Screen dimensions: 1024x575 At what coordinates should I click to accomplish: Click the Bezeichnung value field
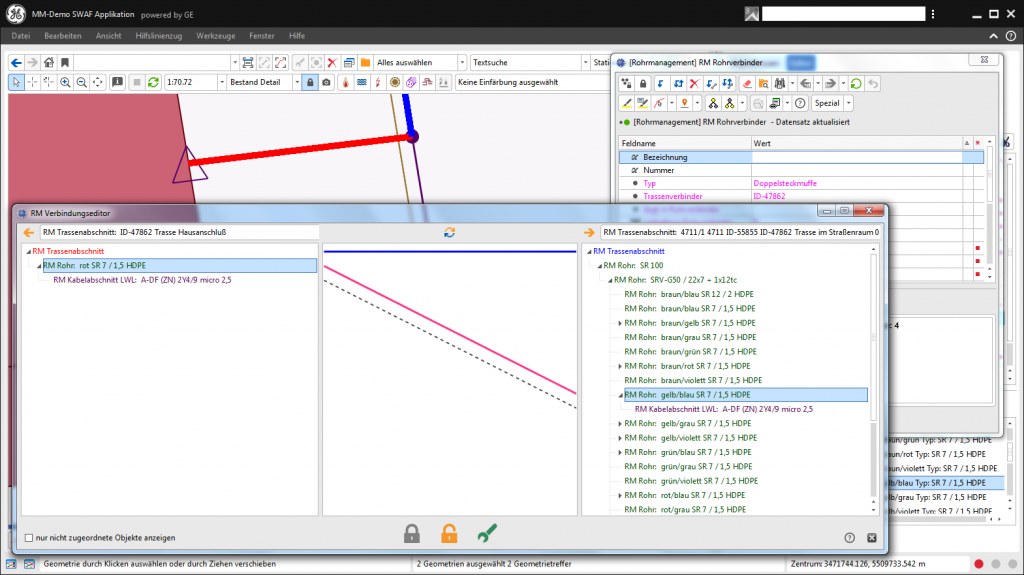[x=855, y=157]
